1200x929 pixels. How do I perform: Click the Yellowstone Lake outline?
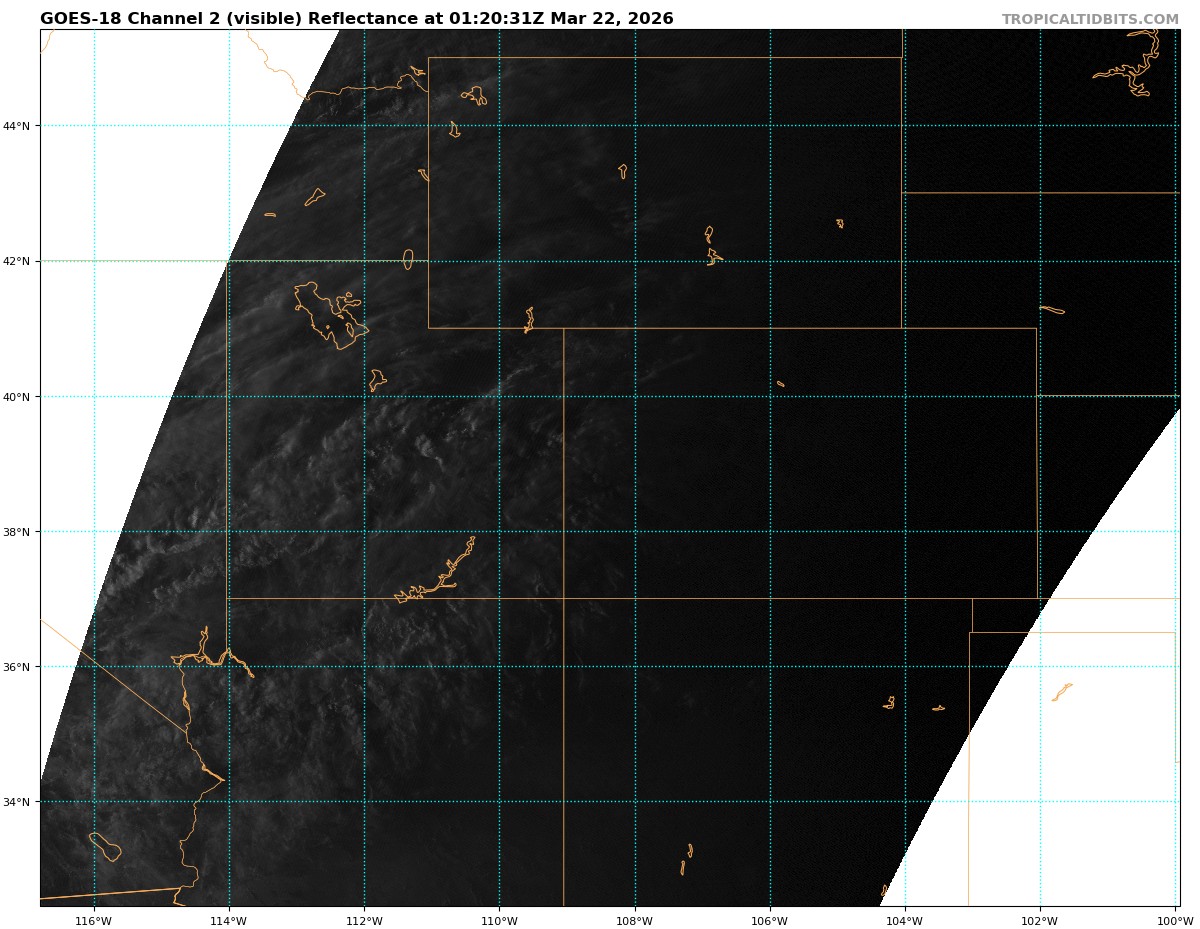click(474, 96)
